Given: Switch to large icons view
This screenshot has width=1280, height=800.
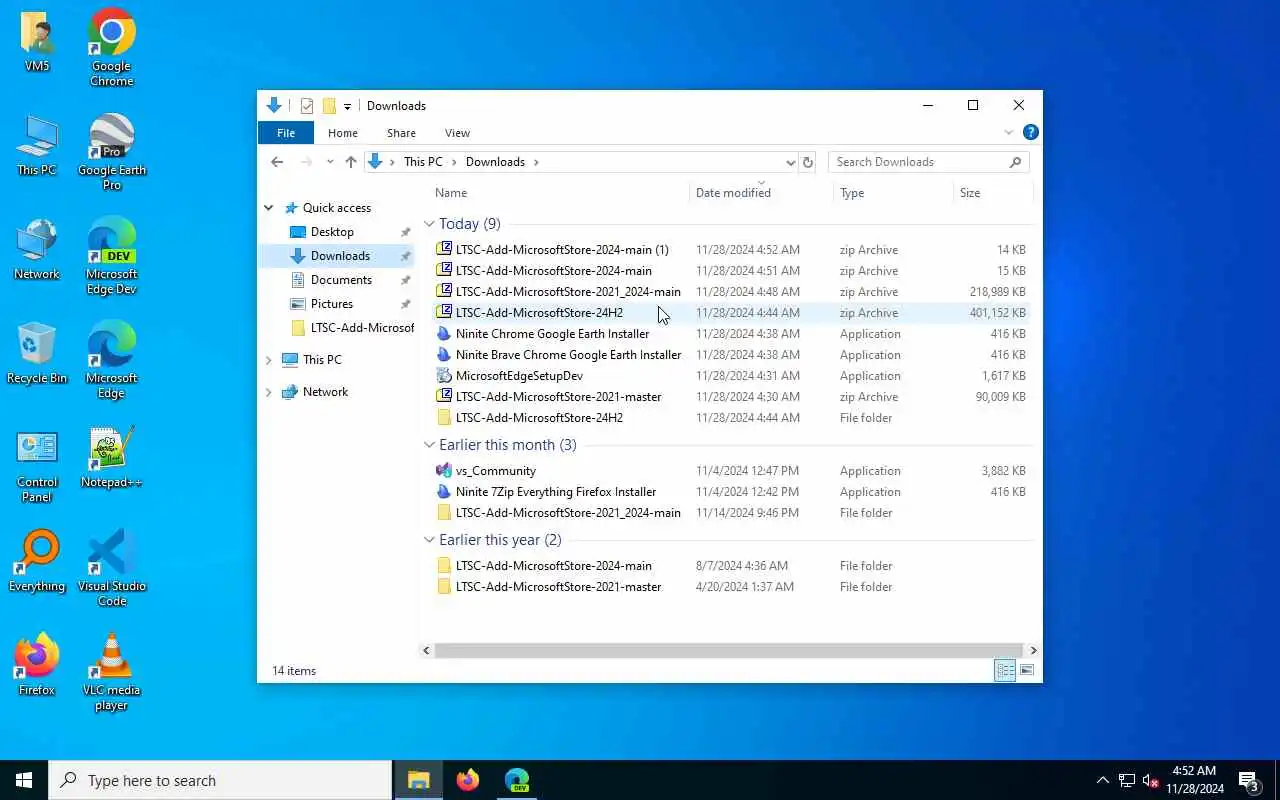Looking at the screenshot, I should coord(1026,671).
